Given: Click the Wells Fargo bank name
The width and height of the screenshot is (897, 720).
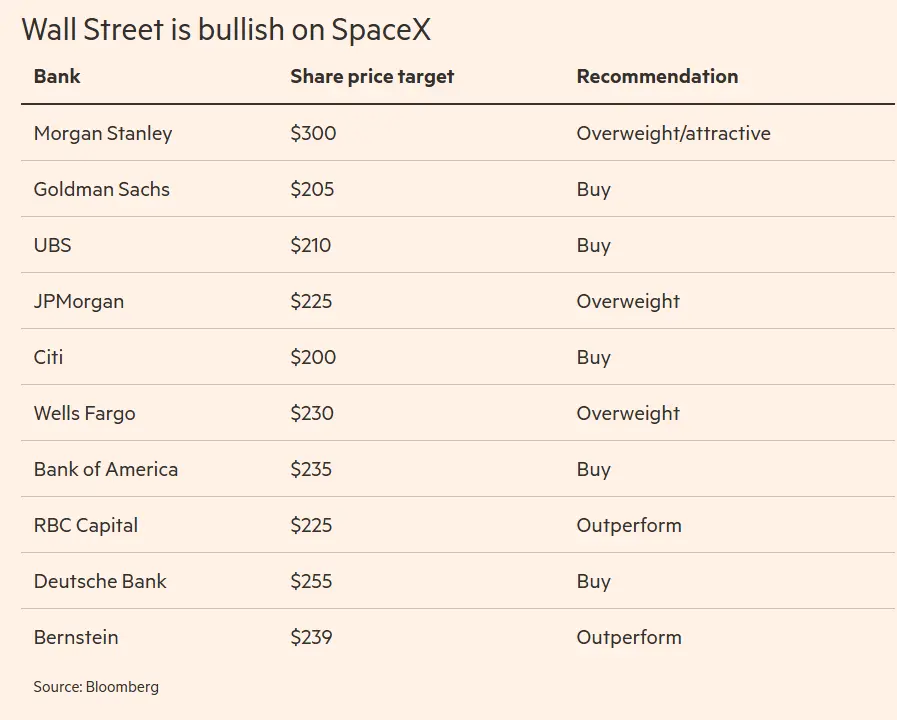Looking at the screenshot, I should point(85,413).
